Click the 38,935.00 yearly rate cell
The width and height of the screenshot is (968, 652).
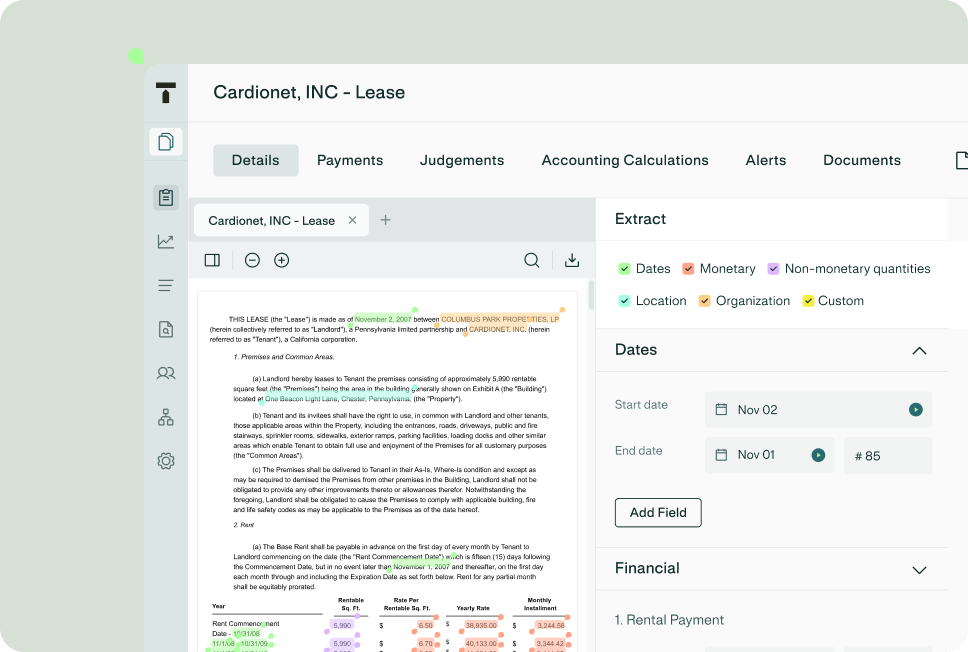tap(481, 625)
